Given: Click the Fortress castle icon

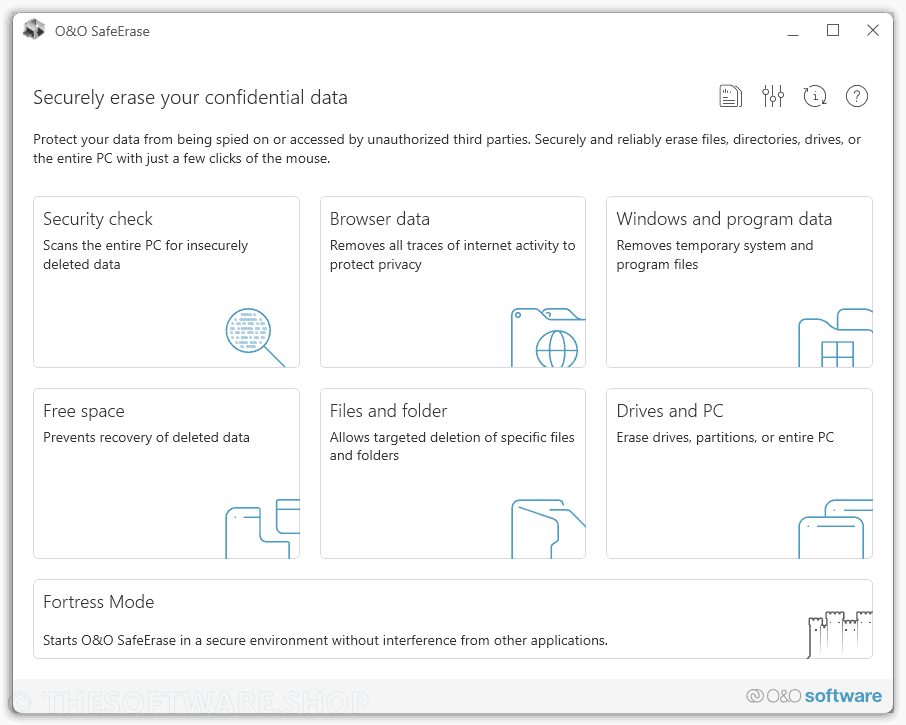Looking at the screenshot, I should [840, 634].
